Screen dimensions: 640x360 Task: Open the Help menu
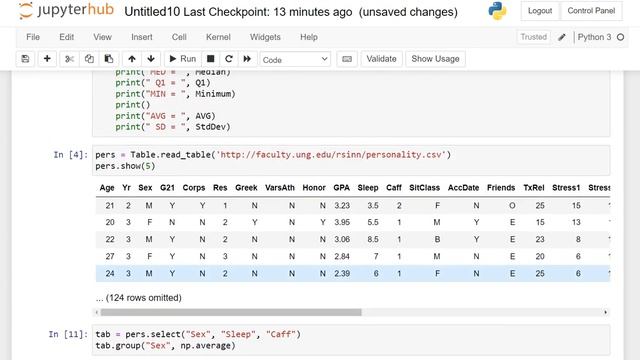tap(309, 37)
